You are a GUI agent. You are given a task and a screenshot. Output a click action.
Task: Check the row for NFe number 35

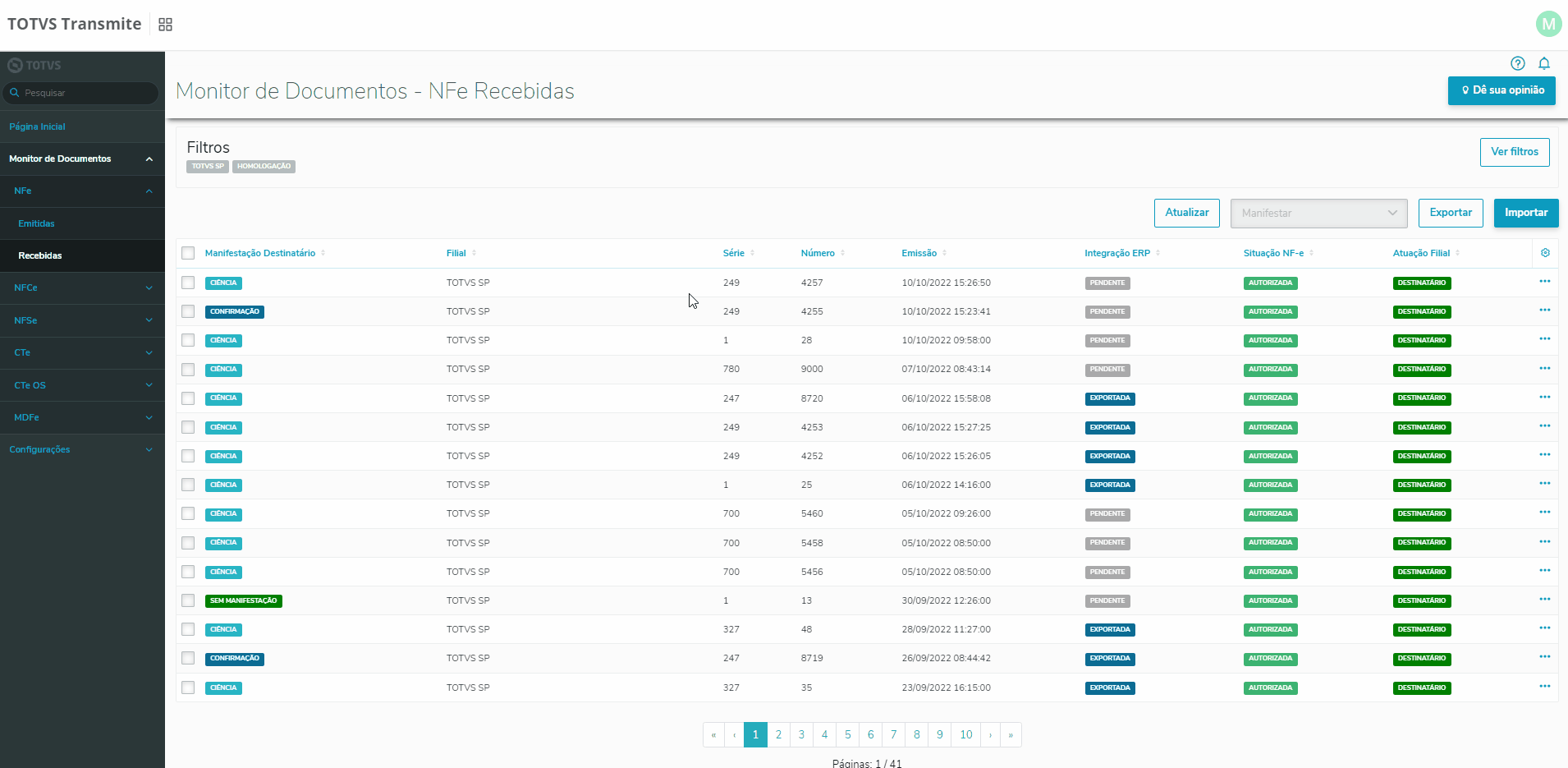(x=188, y=688)
